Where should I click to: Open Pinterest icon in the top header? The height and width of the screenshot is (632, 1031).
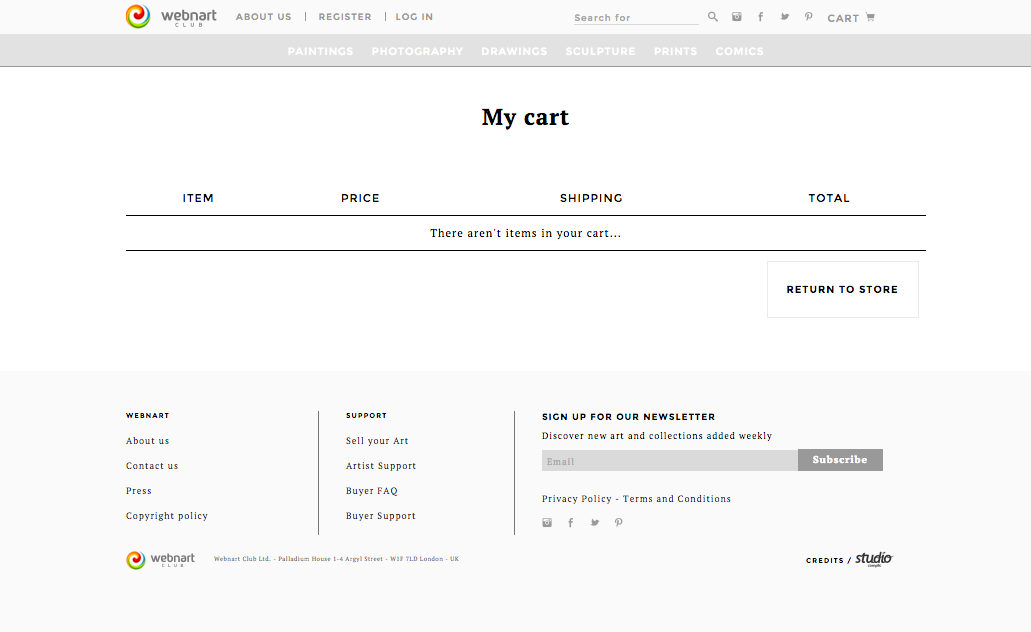coord(808,17)
